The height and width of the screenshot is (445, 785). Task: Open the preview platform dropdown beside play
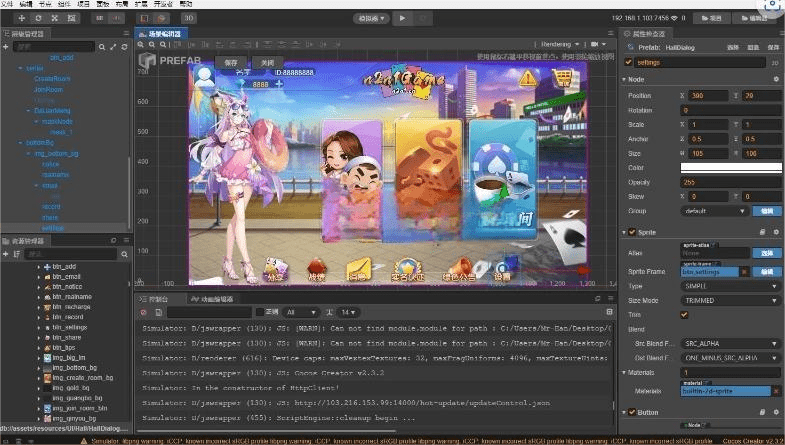(371, 19)
